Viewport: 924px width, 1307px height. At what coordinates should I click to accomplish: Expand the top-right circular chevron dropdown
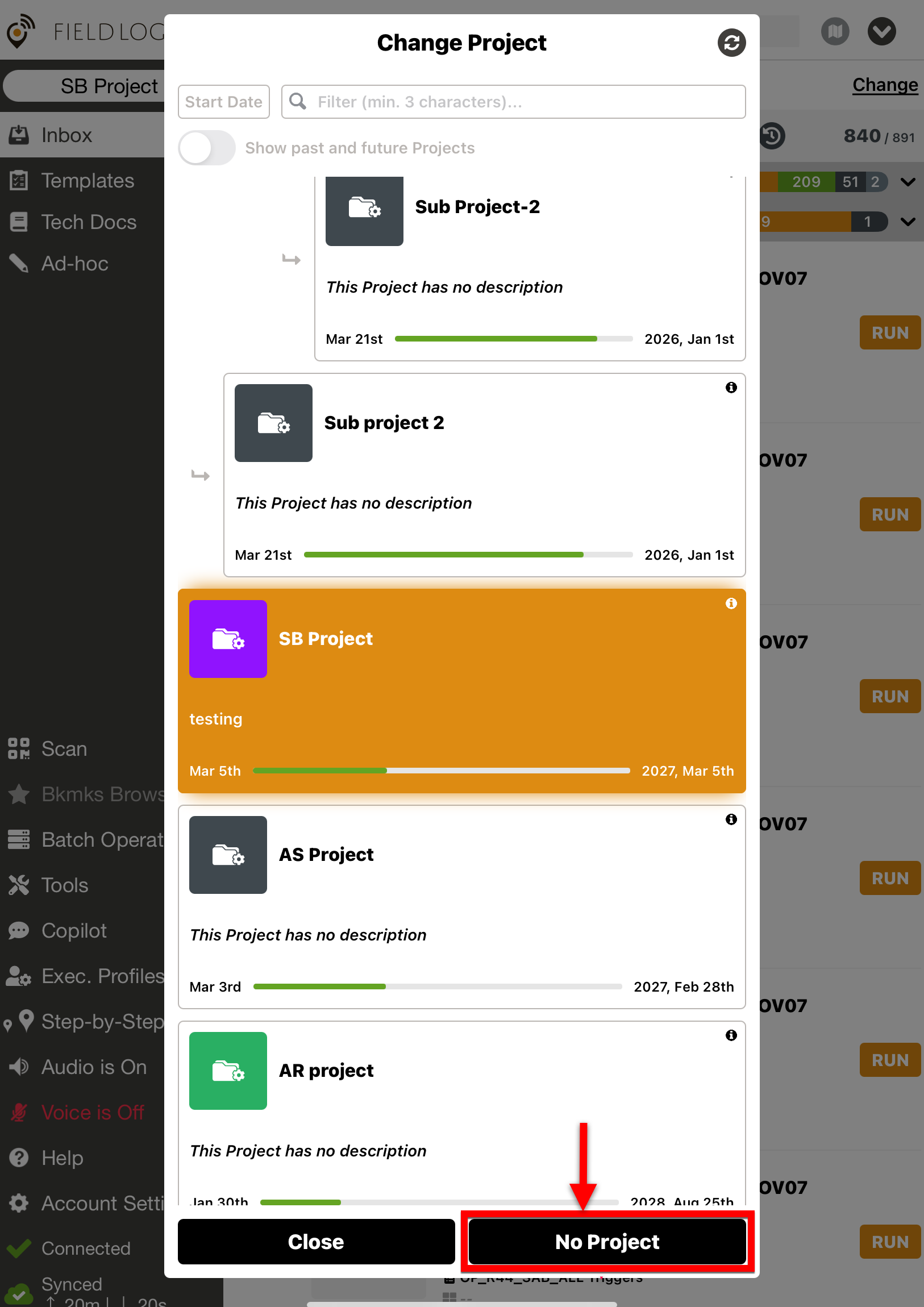[881, 31]
